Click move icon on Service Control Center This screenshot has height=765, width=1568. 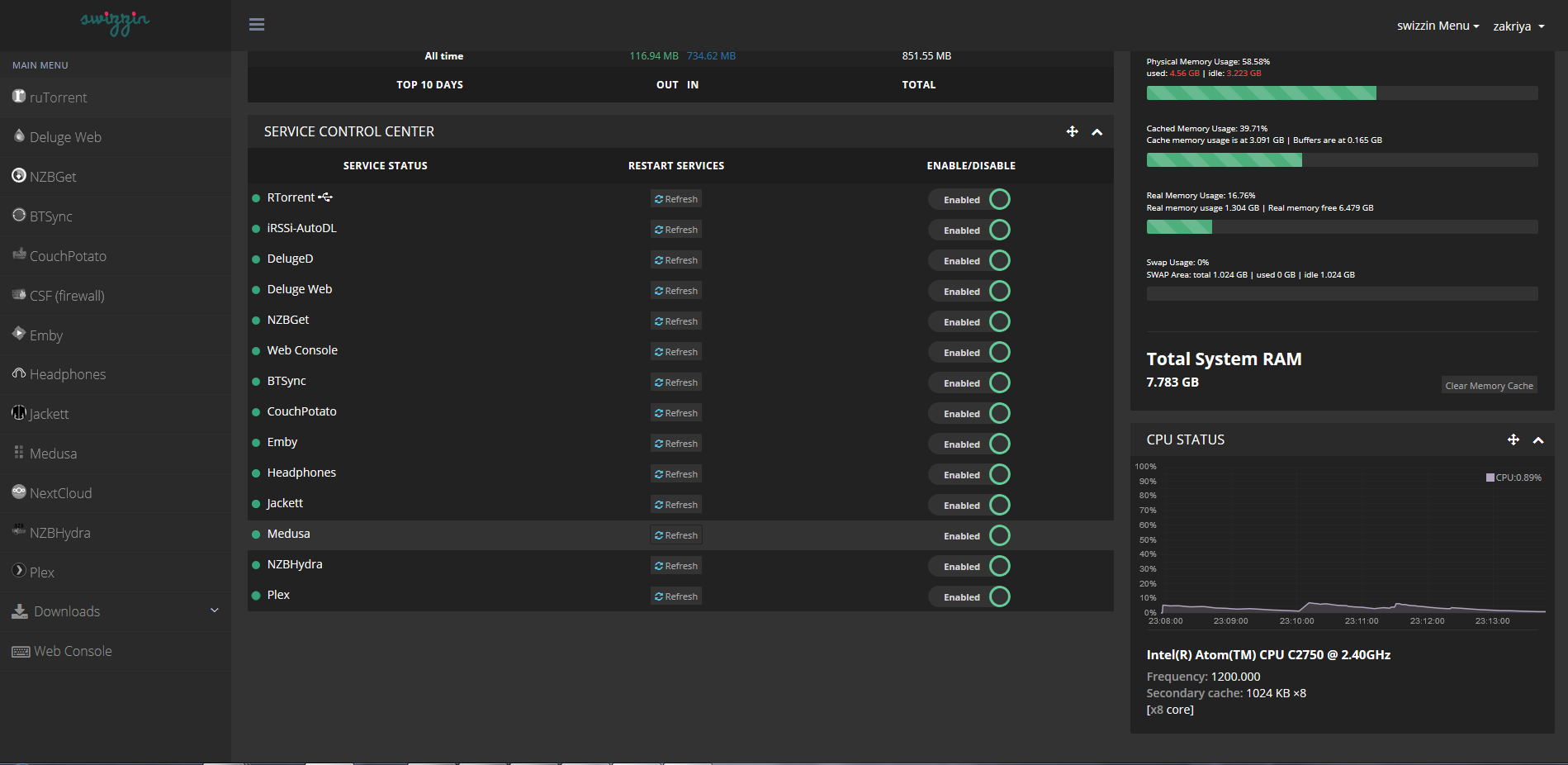1072,131
